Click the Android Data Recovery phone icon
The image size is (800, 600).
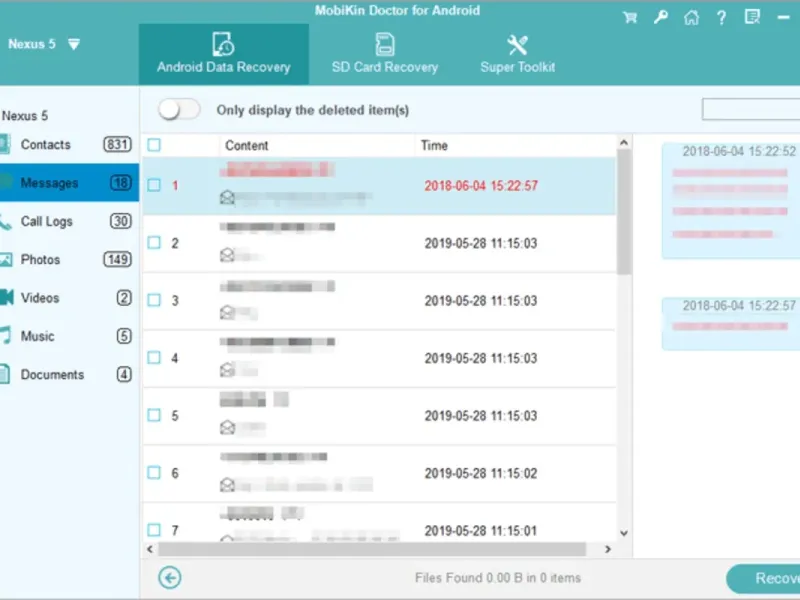click(223, 44)
